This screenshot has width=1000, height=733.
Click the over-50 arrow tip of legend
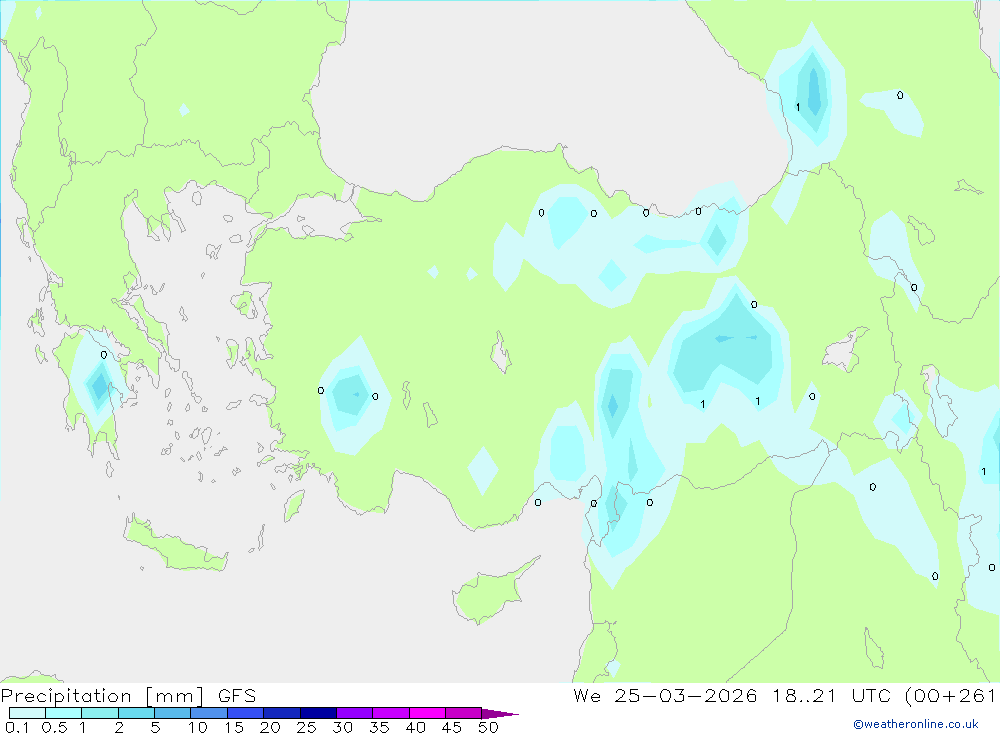(500, 714)
